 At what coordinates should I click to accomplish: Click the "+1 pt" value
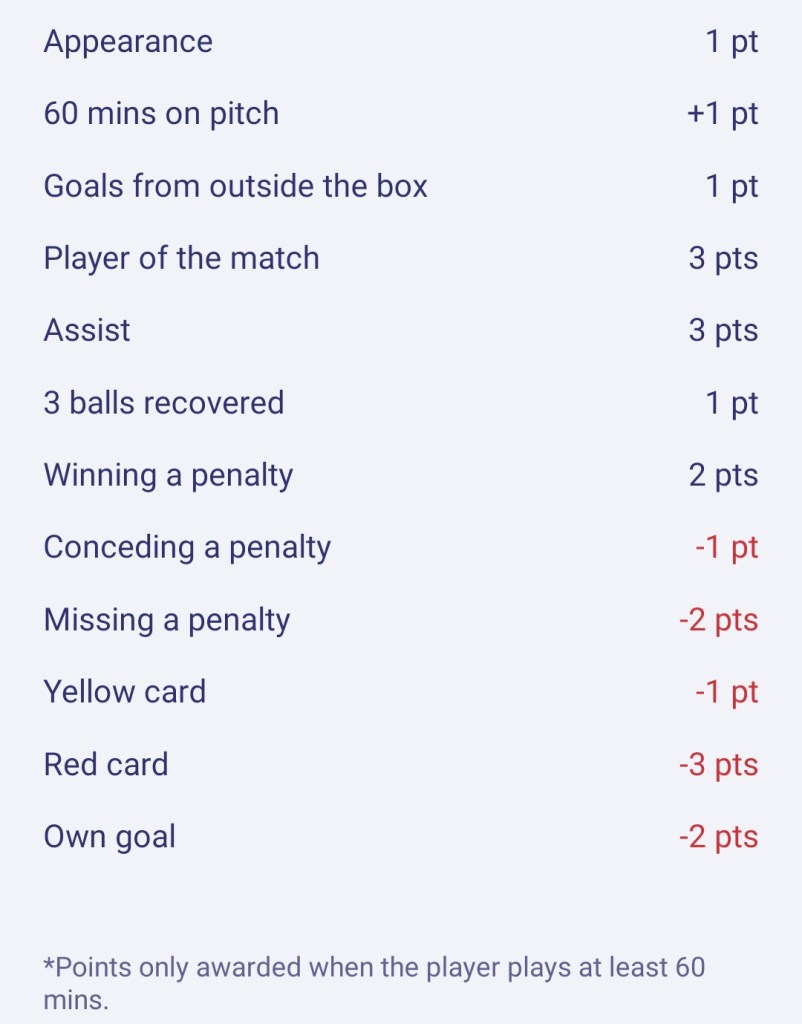pos(722,114)
